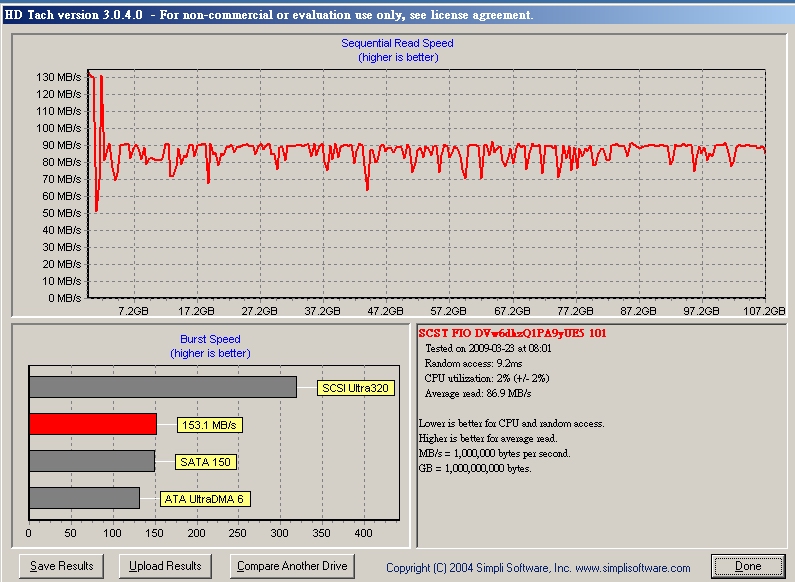This screenshot has height=582, width=795.
Task: Click the Save Results button
Action: point(61,566)
